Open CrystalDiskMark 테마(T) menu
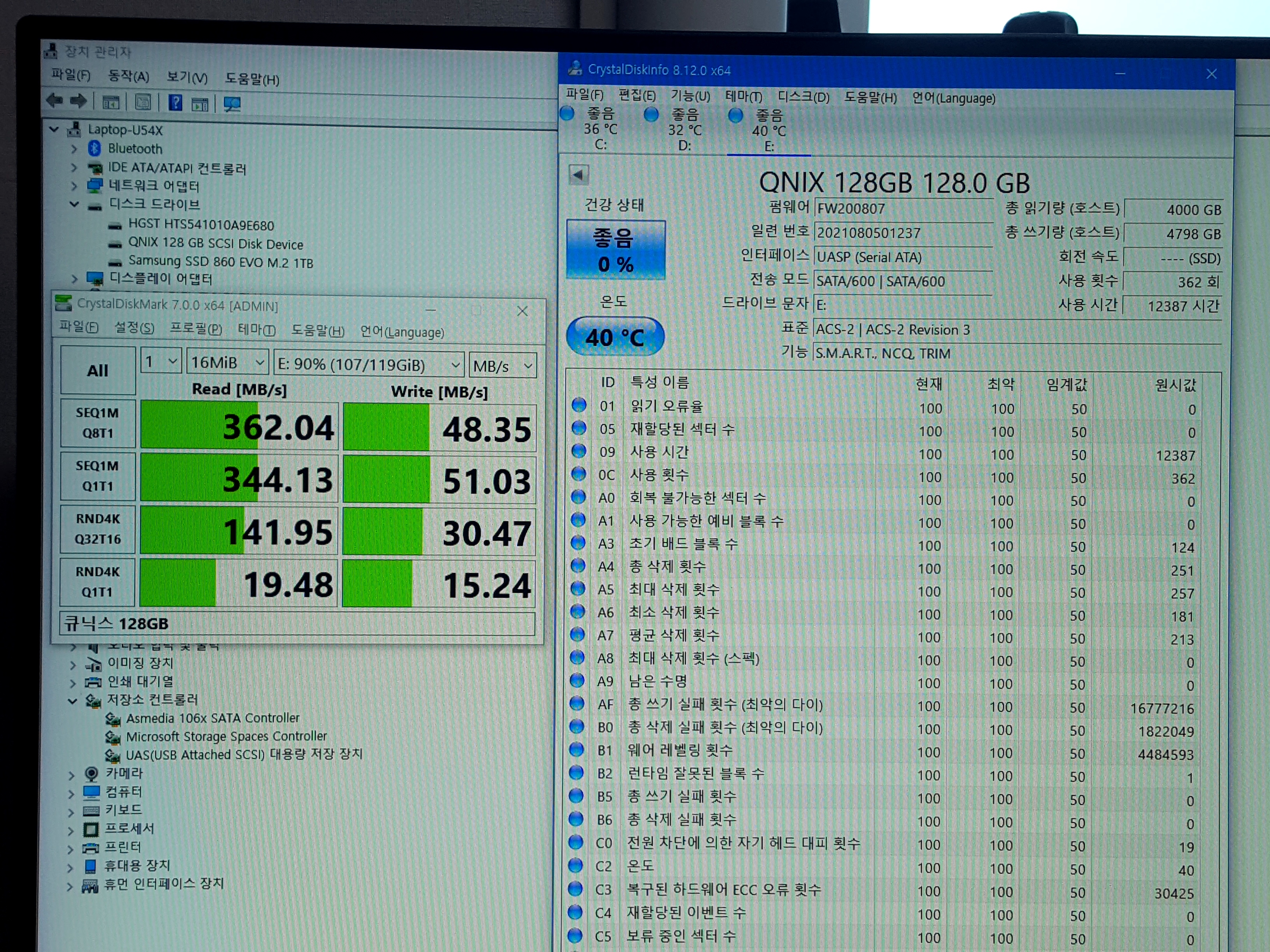The image size is (1270, 952). coord(257,330)
